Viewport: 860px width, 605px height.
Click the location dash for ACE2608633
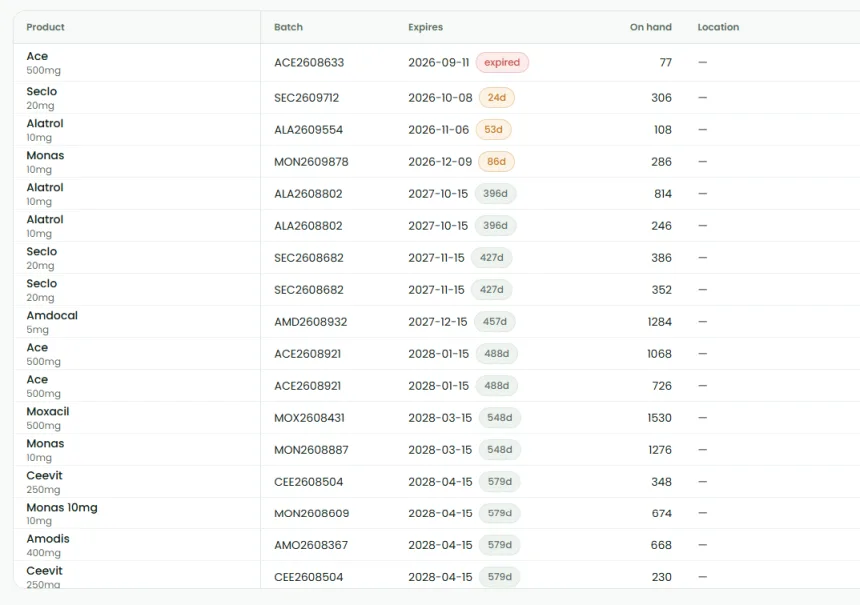702,63
